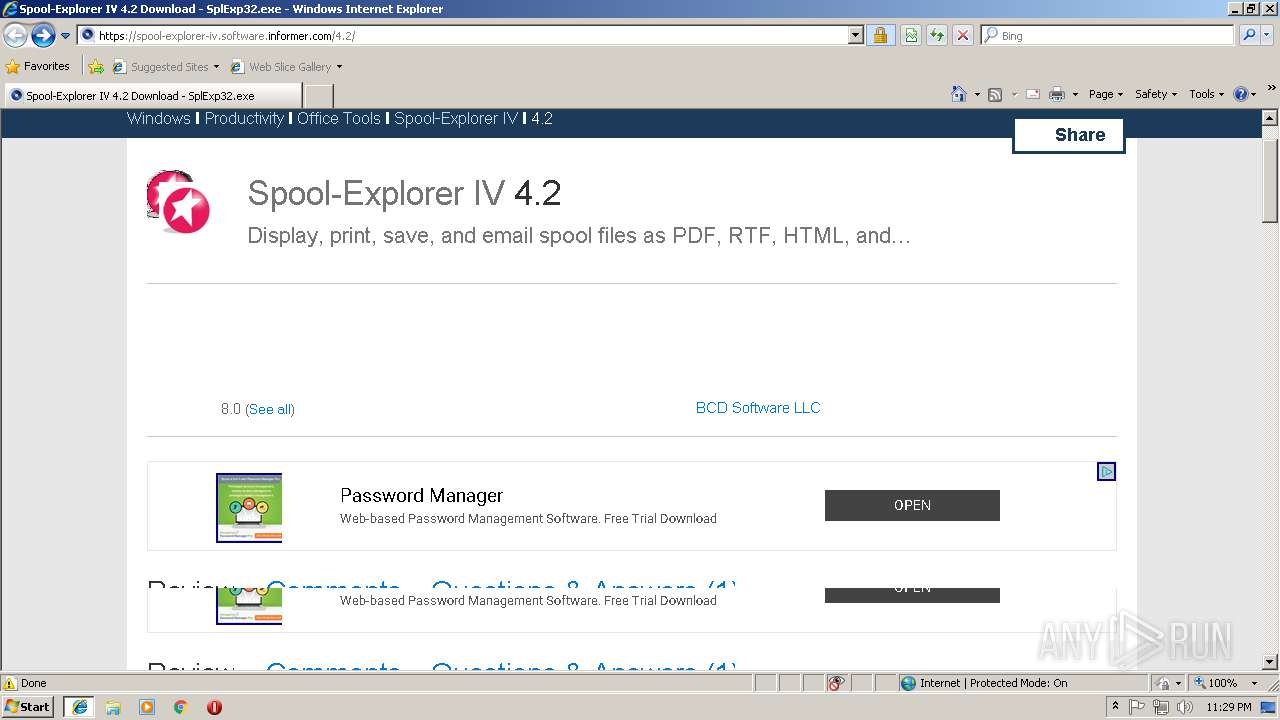
Task: Go forward with the browser Forward arrow
Action: (x=43, y=36)
